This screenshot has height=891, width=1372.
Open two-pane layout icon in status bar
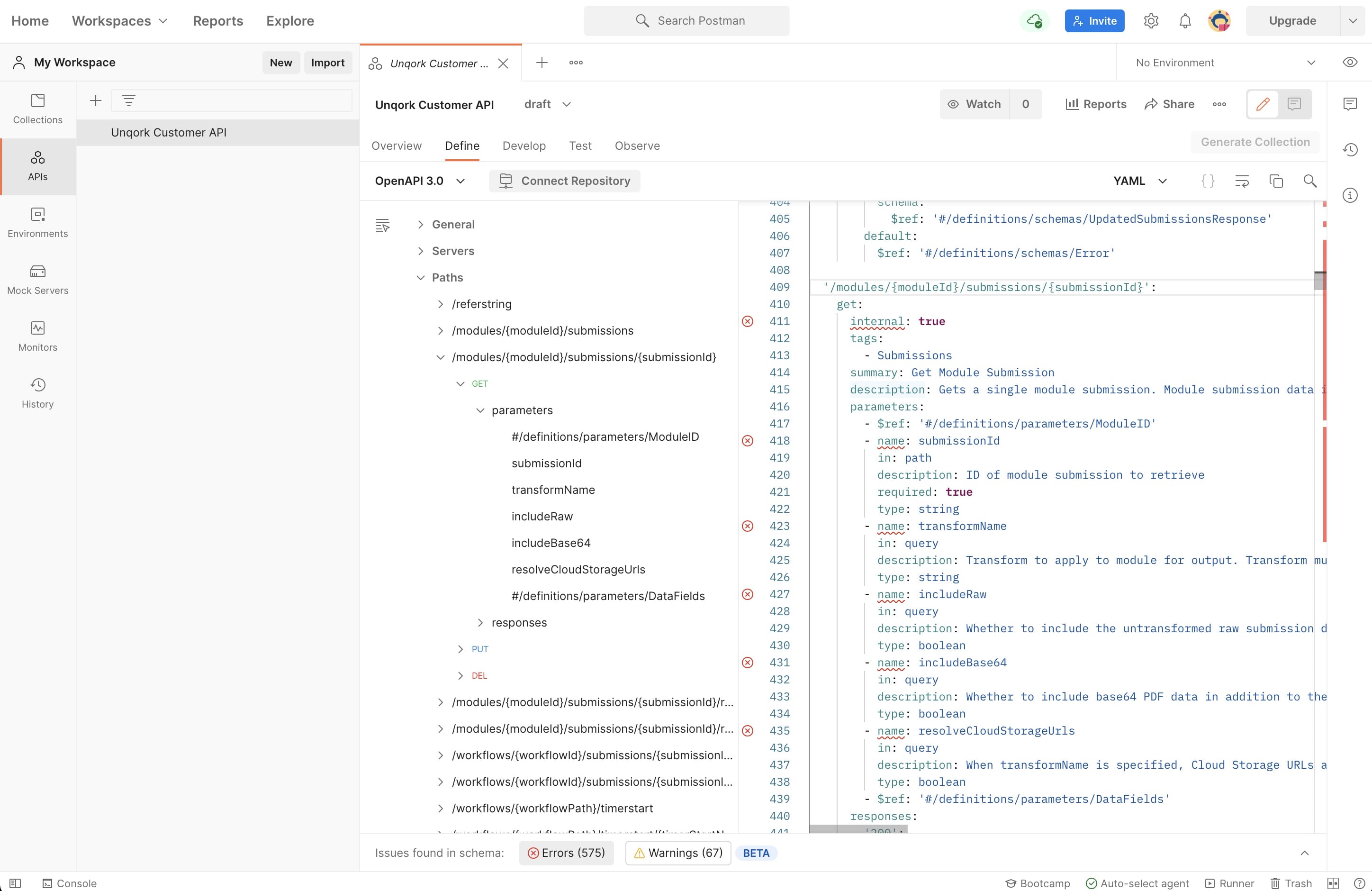[x=1333, y=883]
